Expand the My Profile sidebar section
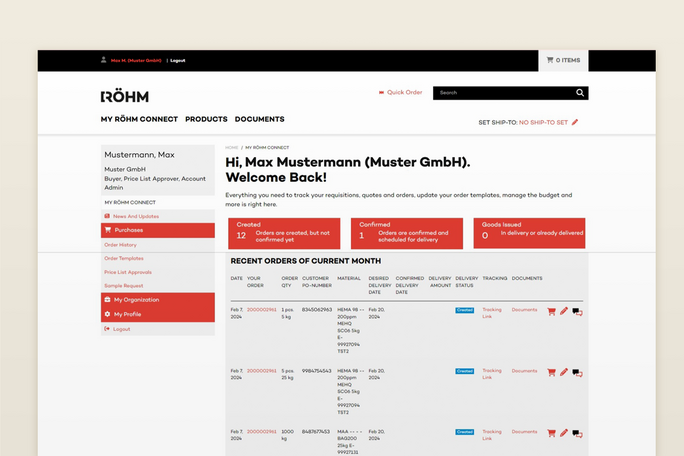684x456 pixels. tap(158, 314)
